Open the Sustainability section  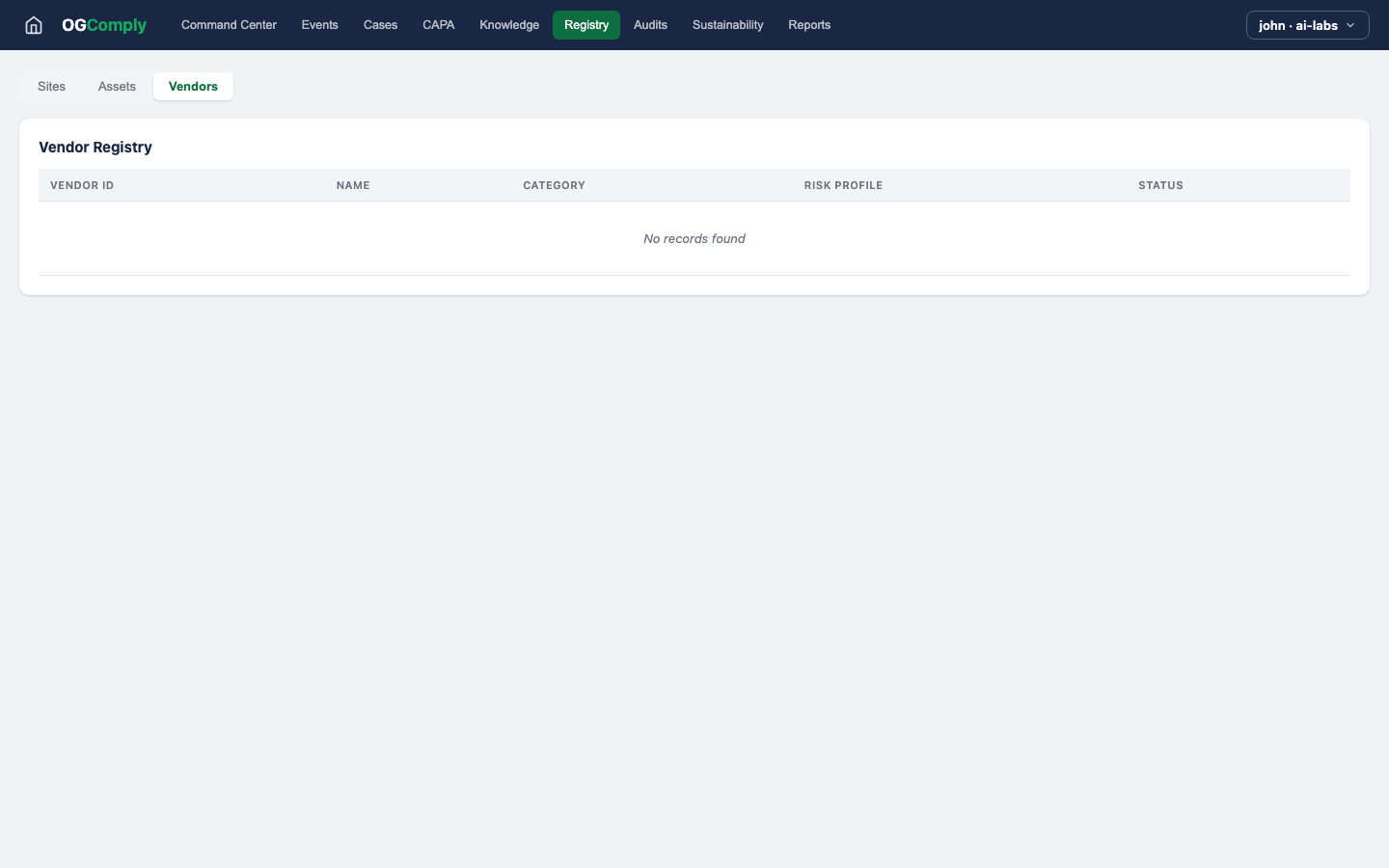pos(727,25)
